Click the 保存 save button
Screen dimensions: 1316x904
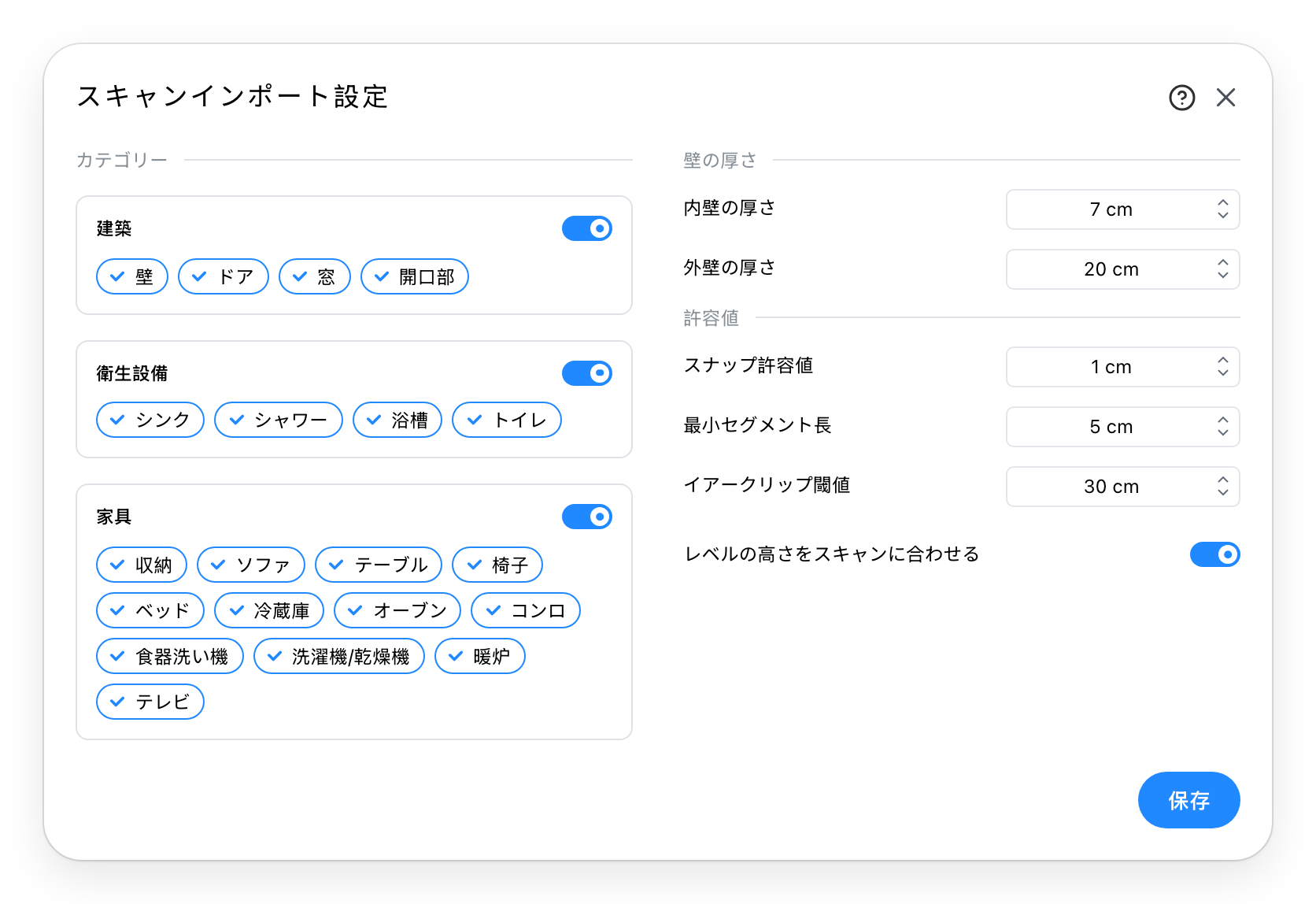click(x=1188, y=800)
